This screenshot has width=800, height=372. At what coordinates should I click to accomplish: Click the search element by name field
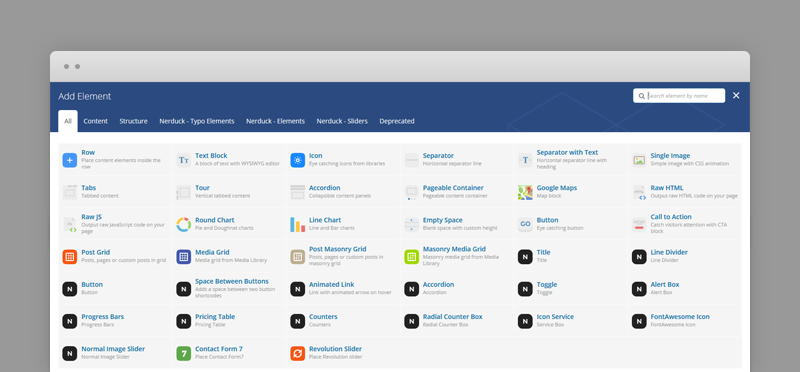pos(679,95)
